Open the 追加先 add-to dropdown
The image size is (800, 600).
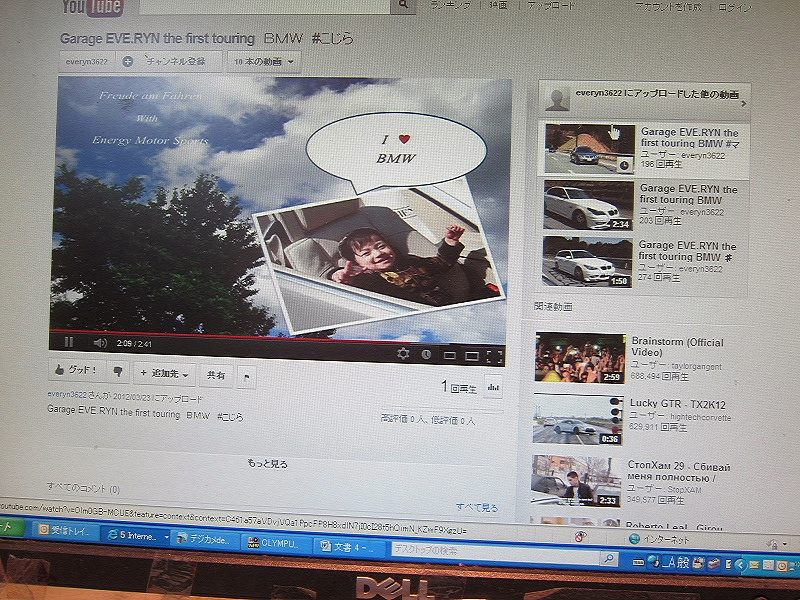(x=164, y=373)
